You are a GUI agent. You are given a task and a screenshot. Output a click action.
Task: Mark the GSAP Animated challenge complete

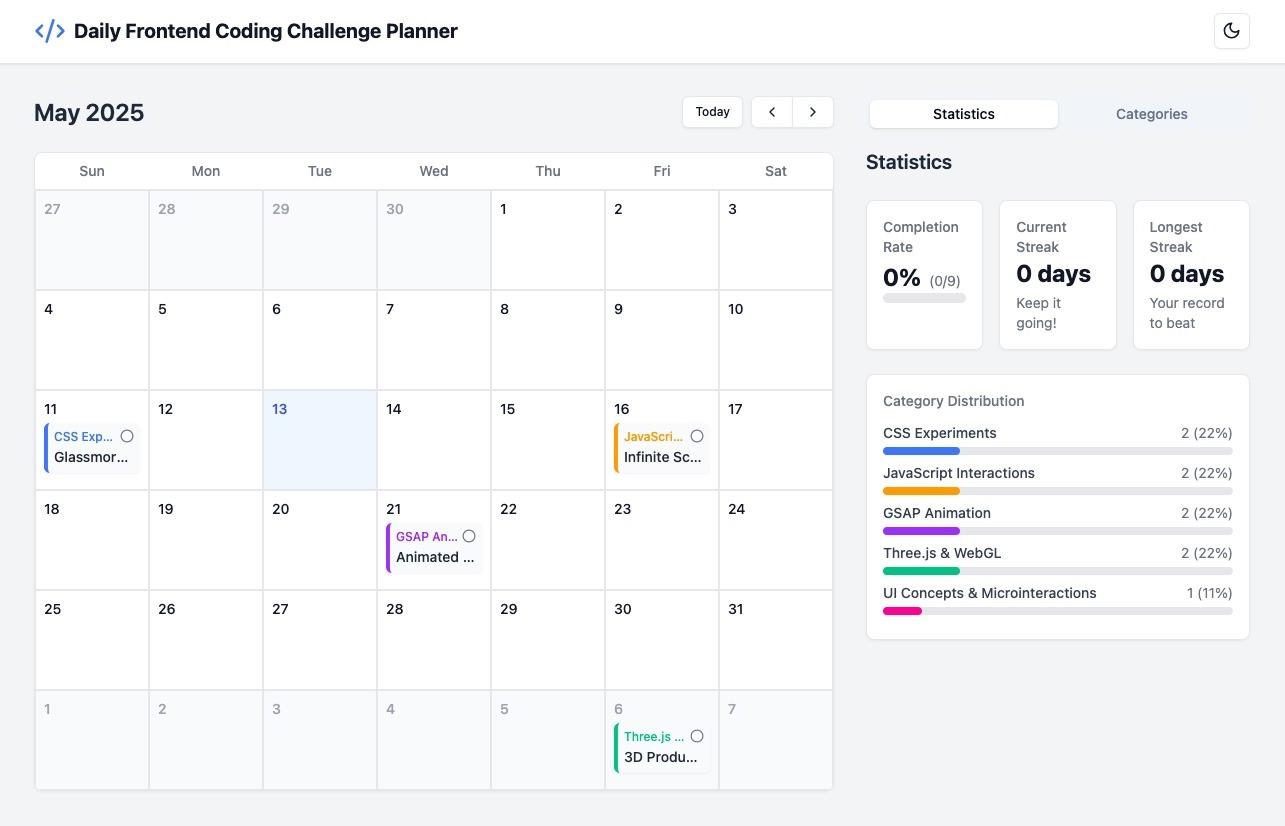tap(469, 536)
